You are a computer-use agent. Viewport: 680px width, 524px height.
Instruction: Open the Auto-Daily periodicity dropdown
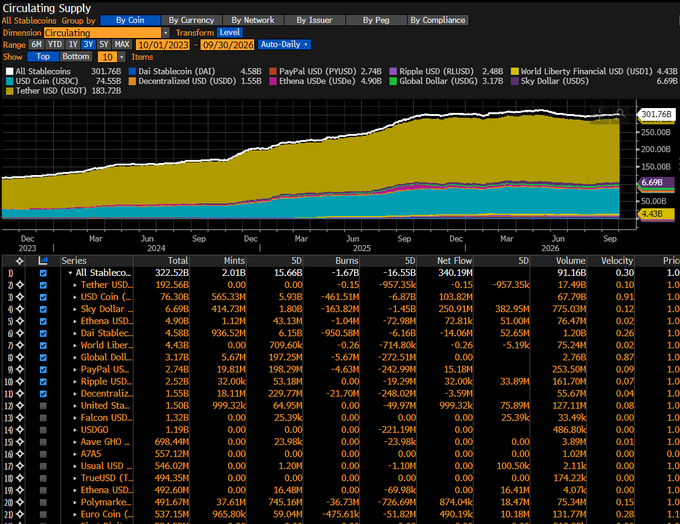tap(284, 44)
